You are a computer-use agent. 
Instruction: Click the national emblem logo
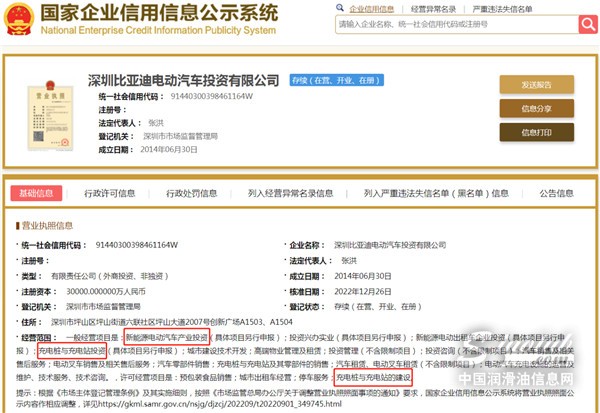[x=18, y=19]
